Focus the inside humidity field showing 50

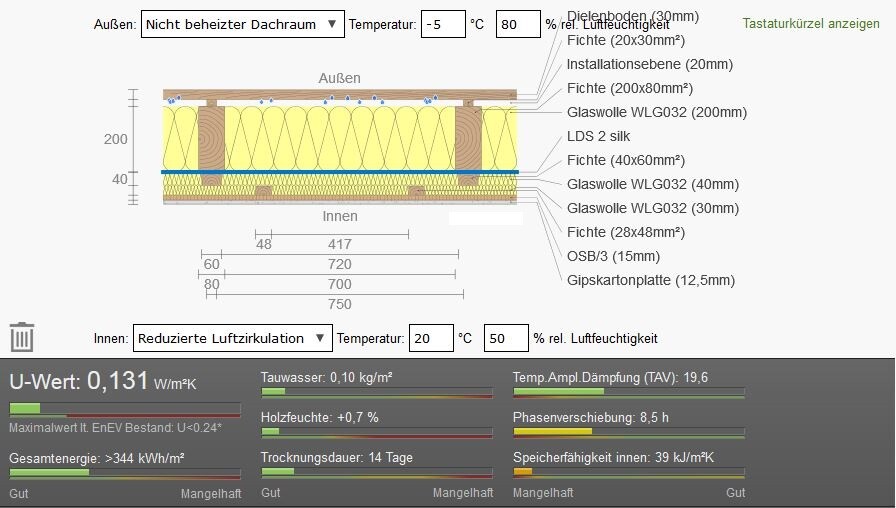505,338
